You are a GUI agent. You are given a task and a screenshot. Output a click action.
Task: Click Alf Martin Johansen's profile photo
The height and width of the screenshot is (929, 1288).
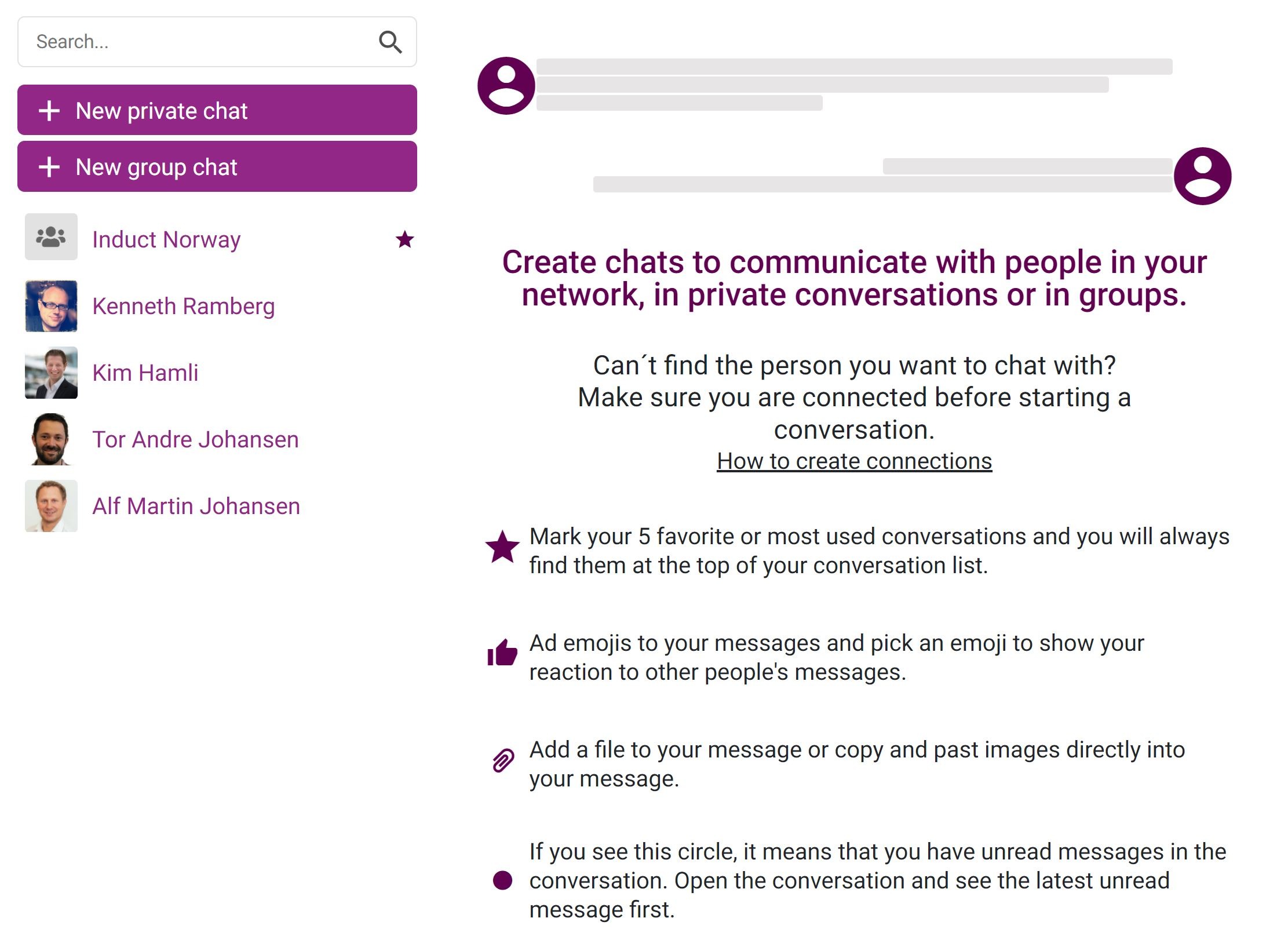tap(51, 505)
